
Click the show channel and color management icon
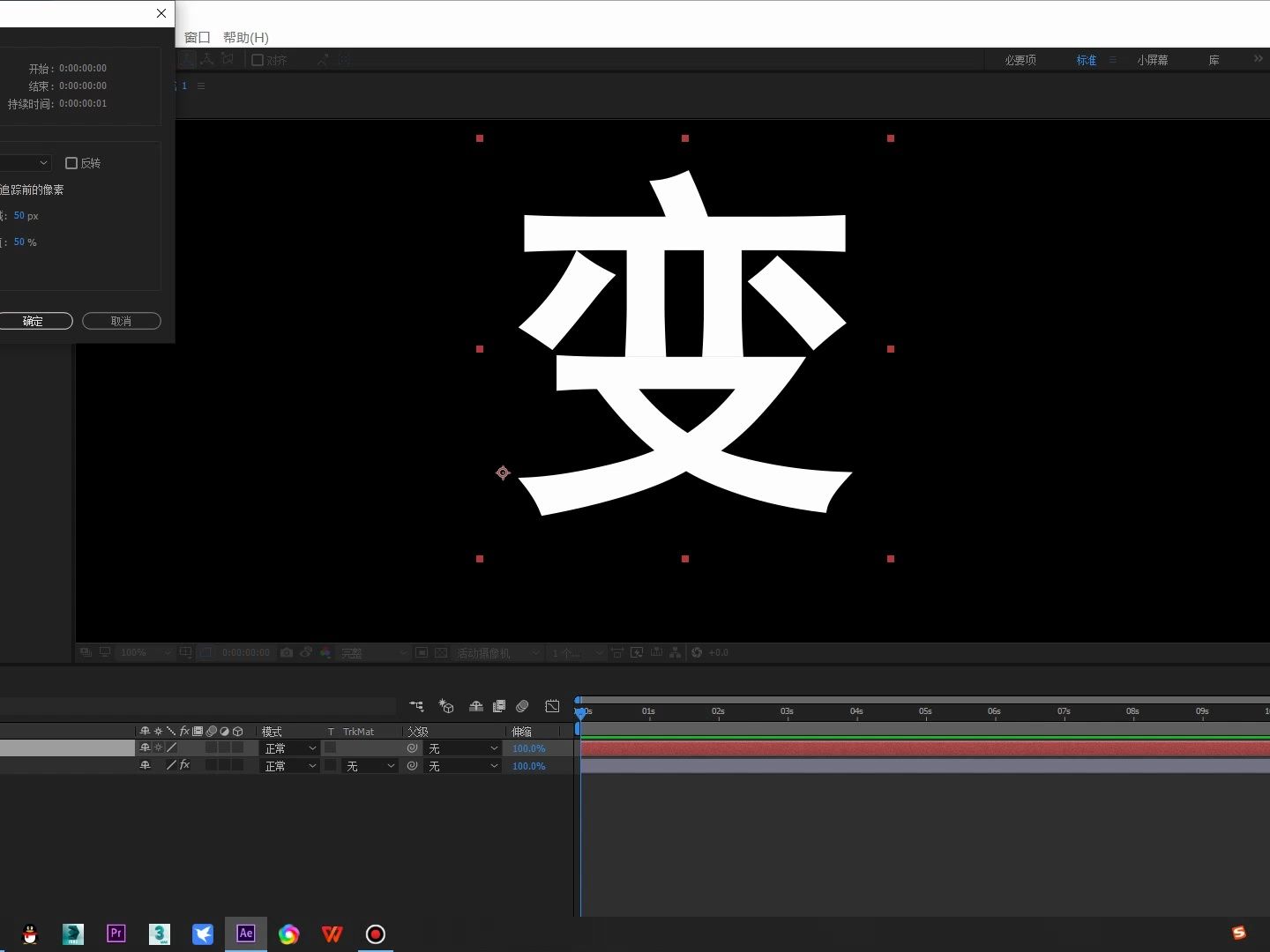point(325,653)
